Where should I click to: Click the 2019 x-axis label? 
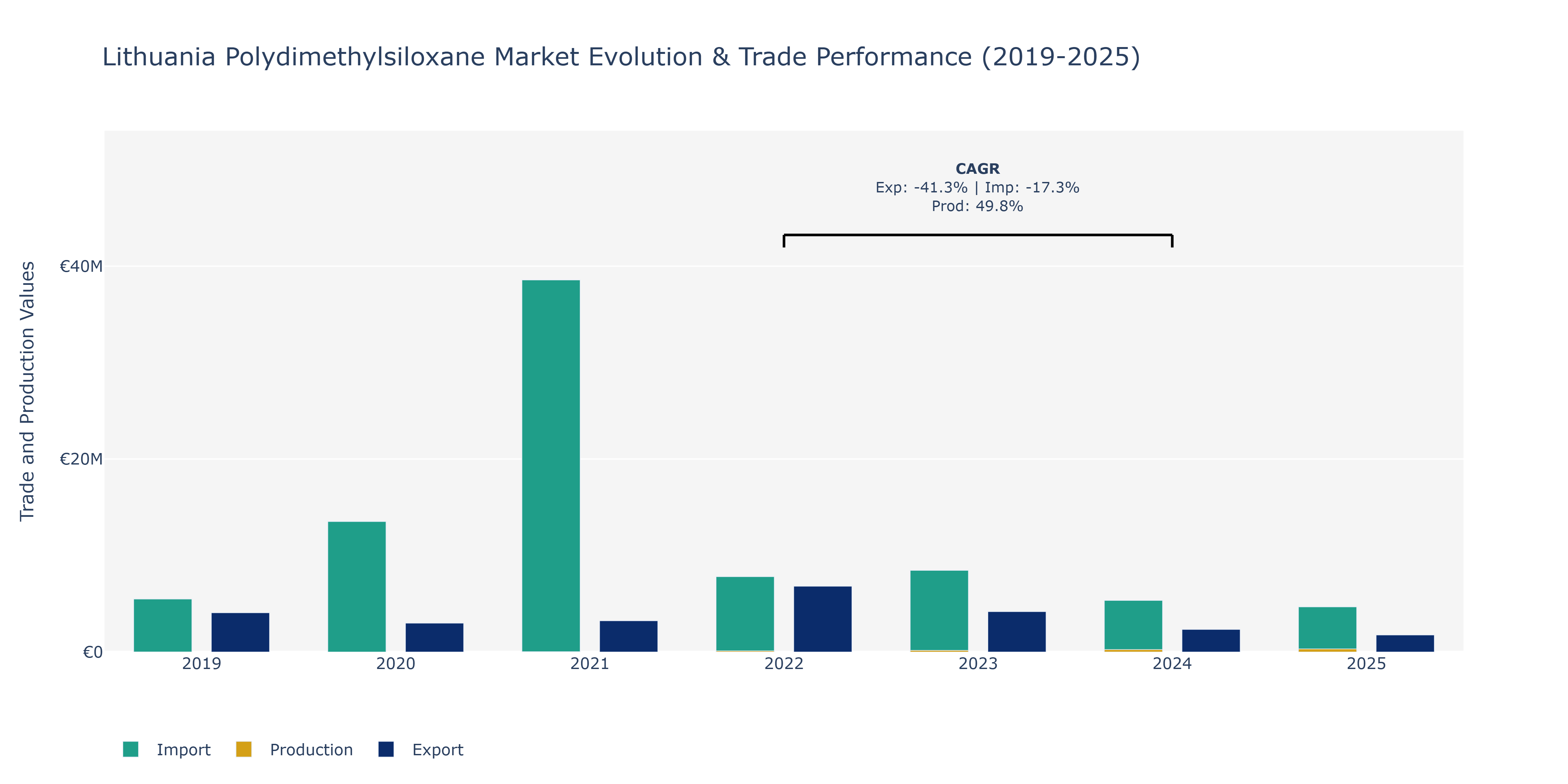click(x=202, y=663)
